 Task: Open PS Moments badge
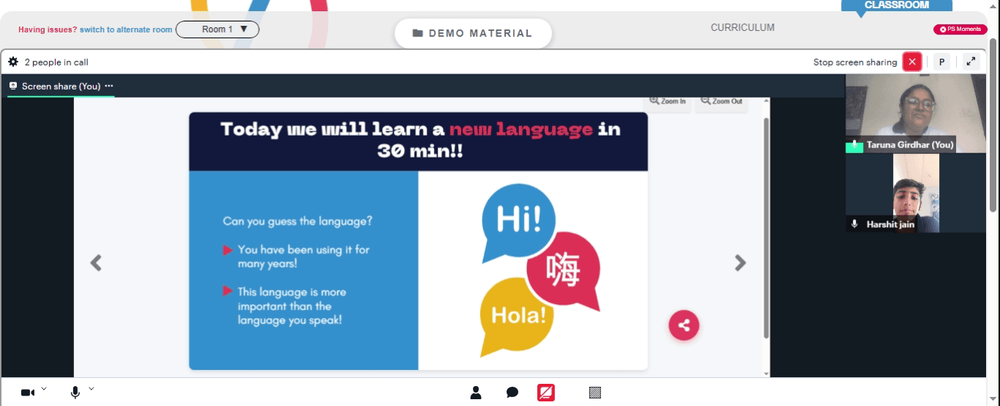pos(960,29)
